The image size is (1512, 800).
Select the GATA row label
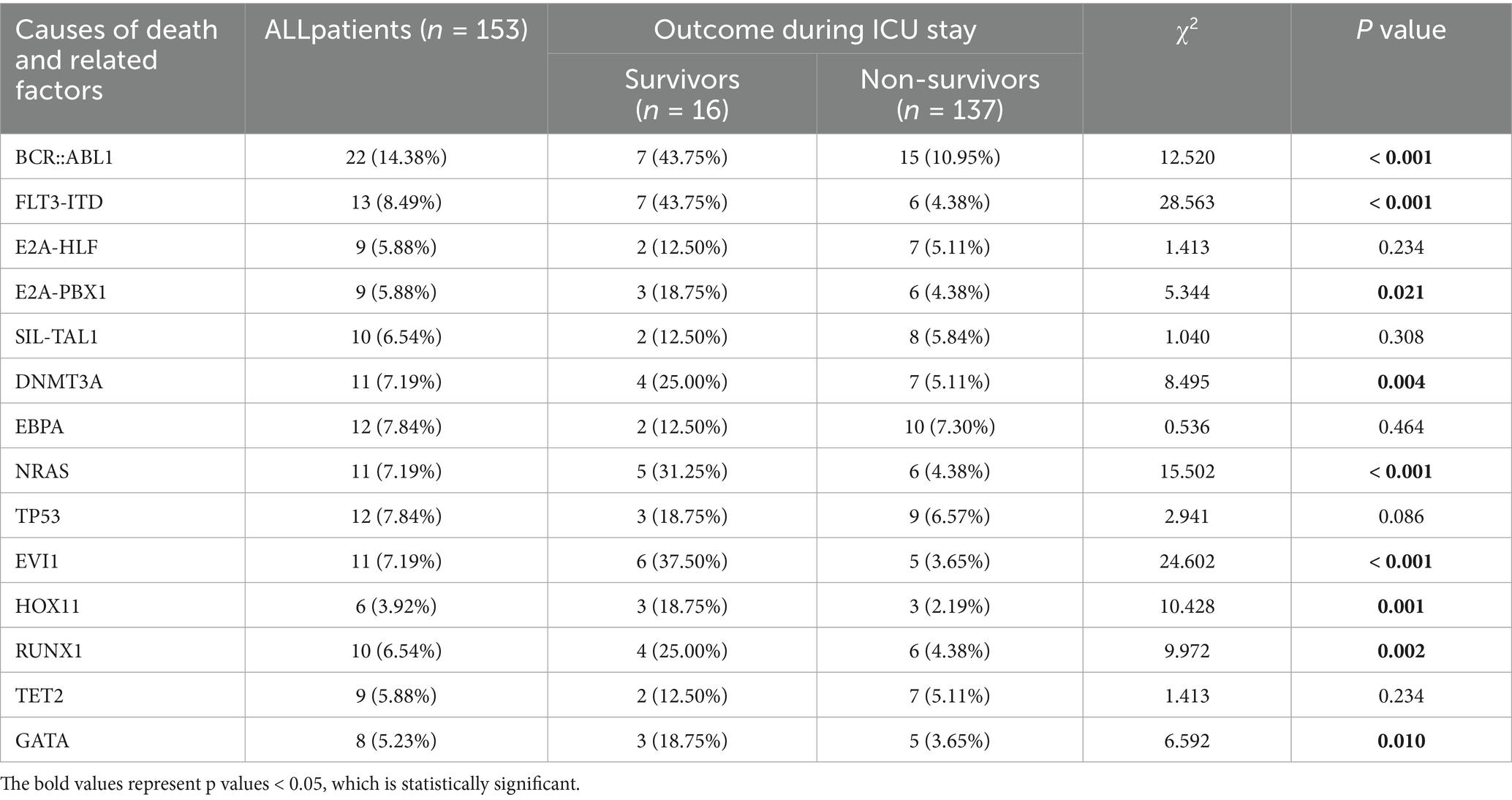point(42,741)
